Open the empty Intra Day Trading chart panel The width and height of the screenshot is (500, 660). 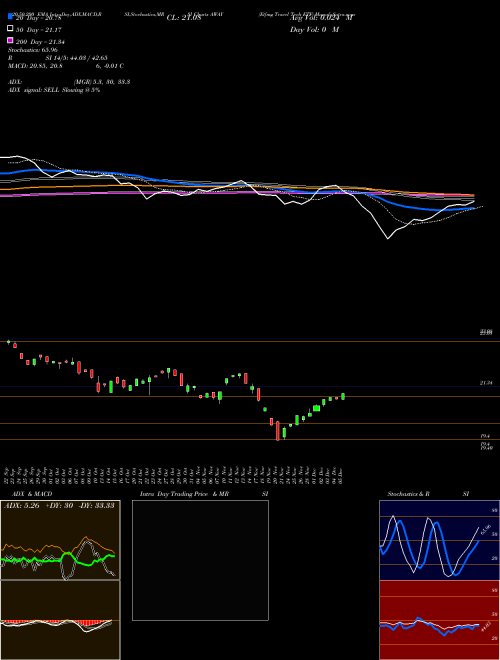click(x=200, y=560)
